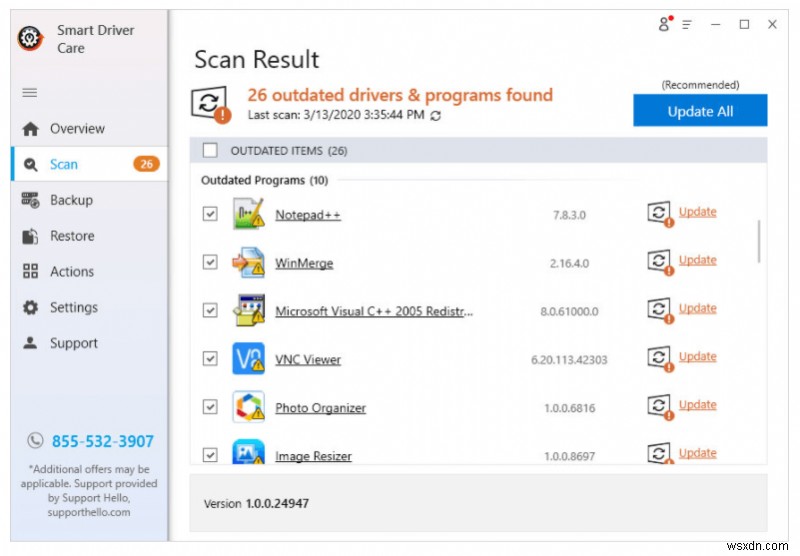Uncheck the Notepad++ checkbox
Screen dimensions: 800x556
(x=210, y=214)
